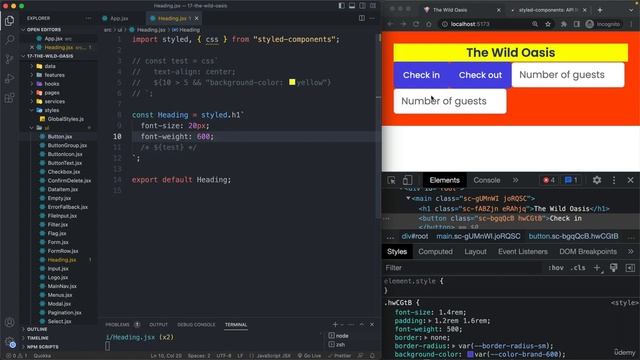Toggle bottom panel layout icon
This screenshot has height=360, width=640.
coord(352,6)
